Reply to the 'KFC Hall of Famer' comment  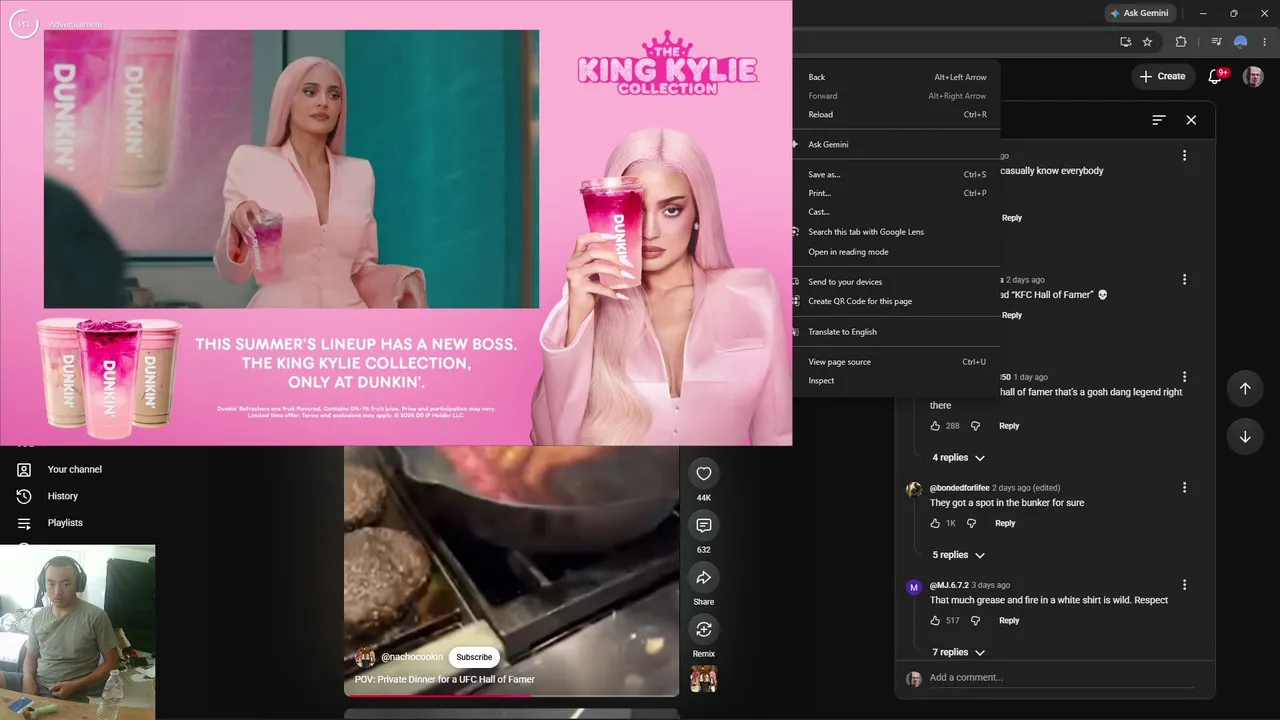tap(1012, 315)
